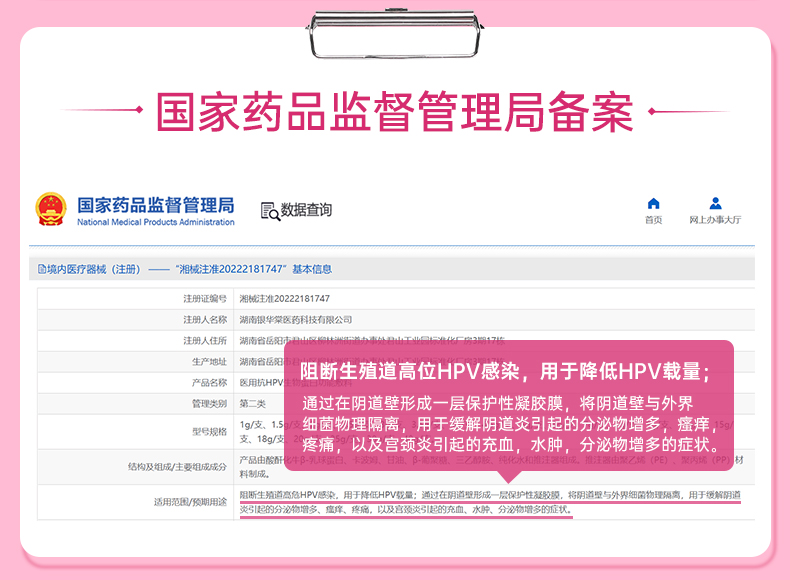The image size is (790, 580).
Task: Click the 注册人住所 row label
Action: (205, 341)
